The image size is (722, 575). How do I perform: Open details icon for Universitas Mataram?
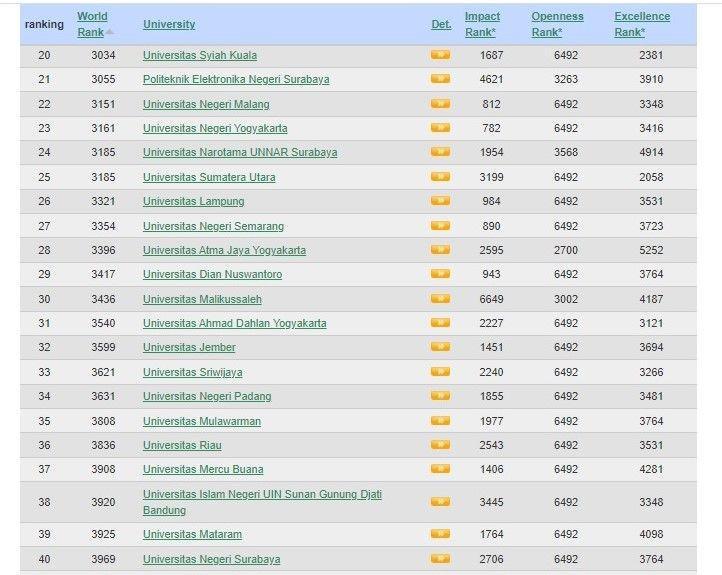click(440, 534)
